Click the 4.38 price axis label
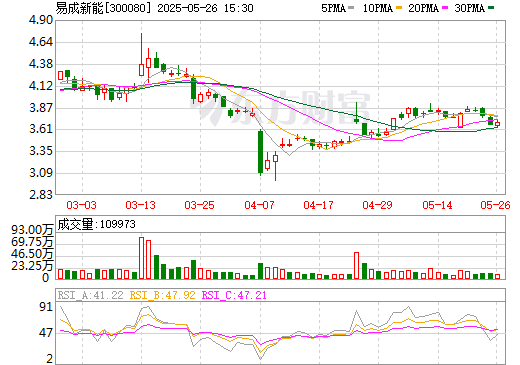 click(x=41, y=64)
